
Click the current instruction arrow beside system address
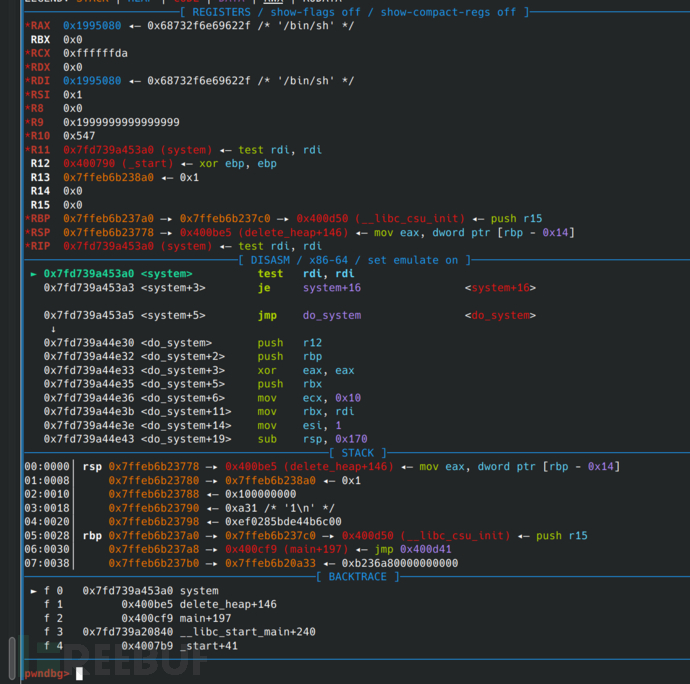coord(33,274)
